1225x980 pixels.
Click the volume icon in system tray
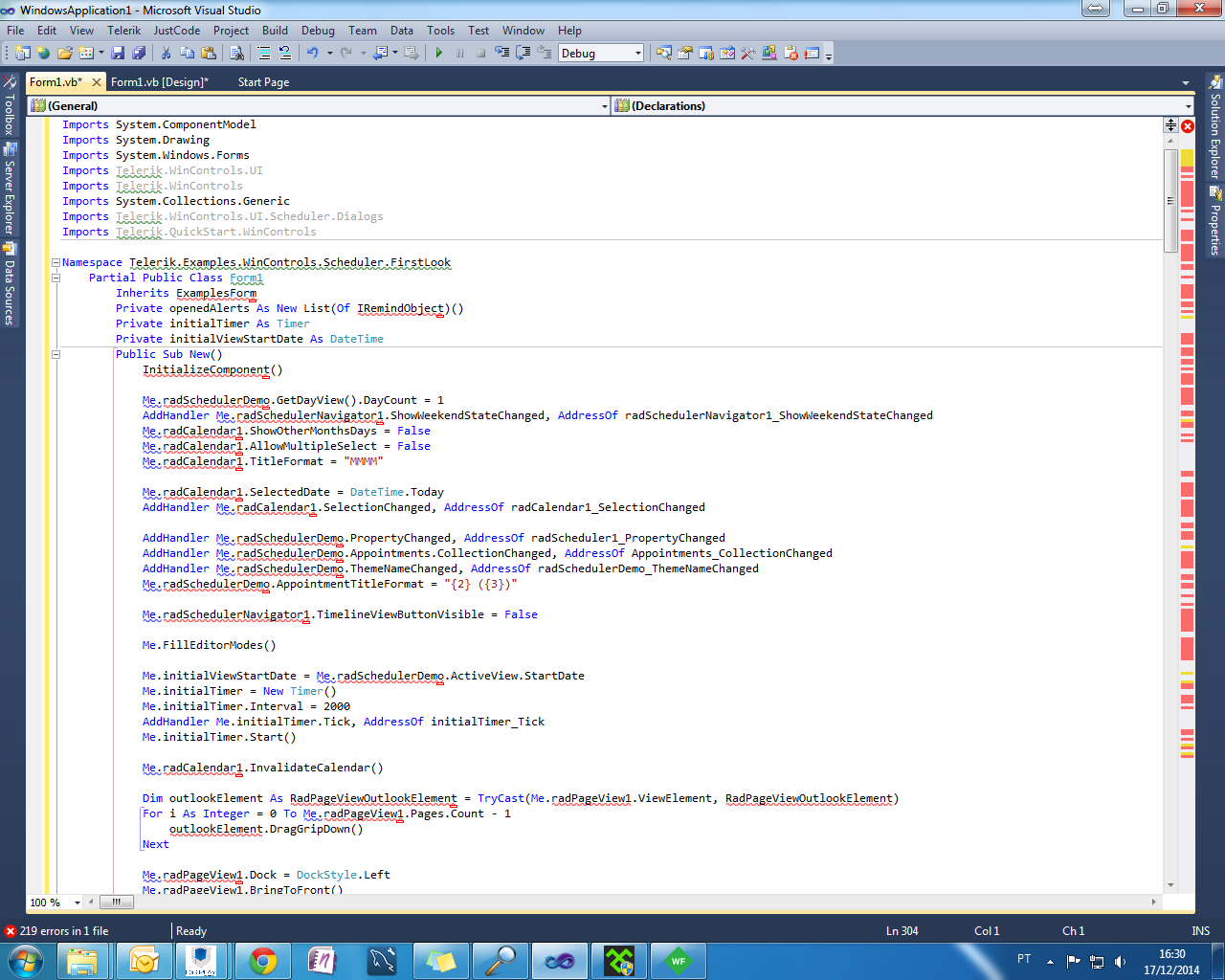[1121, 962]
